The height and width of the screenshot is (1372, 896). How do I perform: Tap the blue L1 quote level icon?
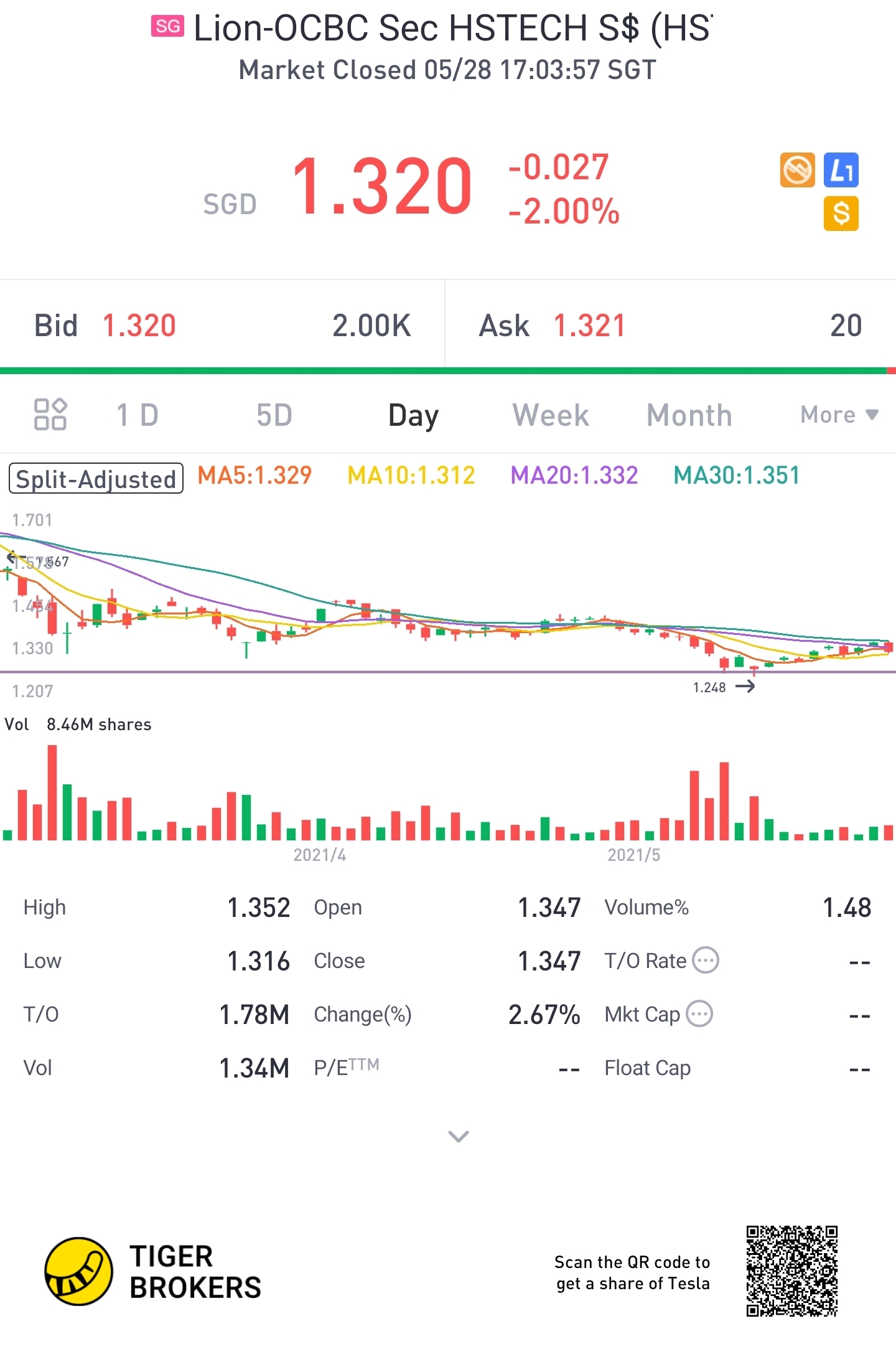841,170
